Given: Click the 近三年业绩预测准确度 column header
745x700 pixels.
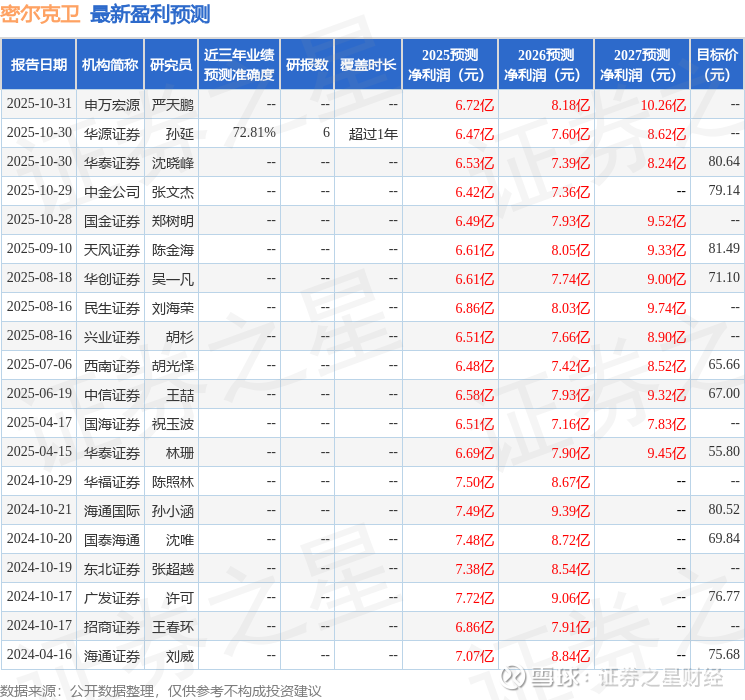Looking at the screenshot, I should point(239,65).
